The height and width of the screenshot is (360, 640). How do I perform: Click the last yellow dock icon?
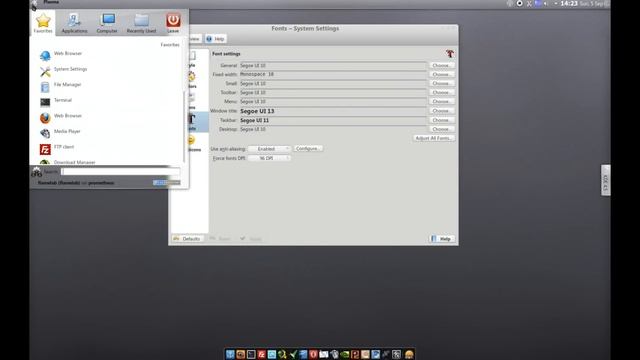409,354
